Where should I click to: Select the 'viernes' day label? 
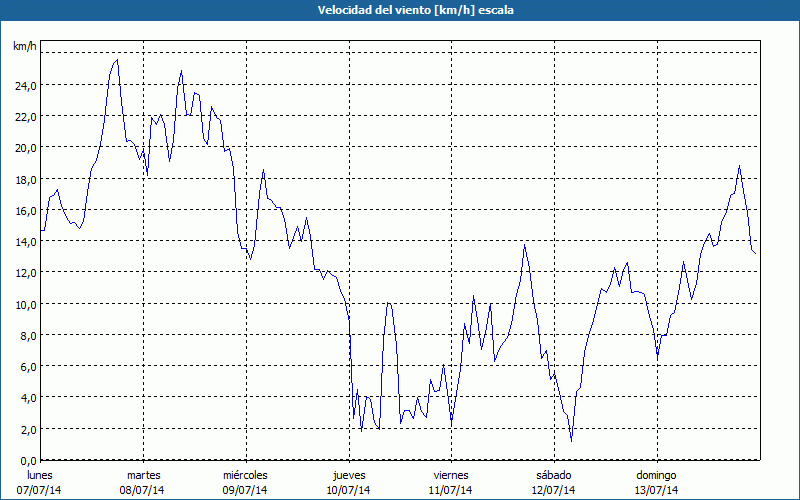[x=451, y=475]
